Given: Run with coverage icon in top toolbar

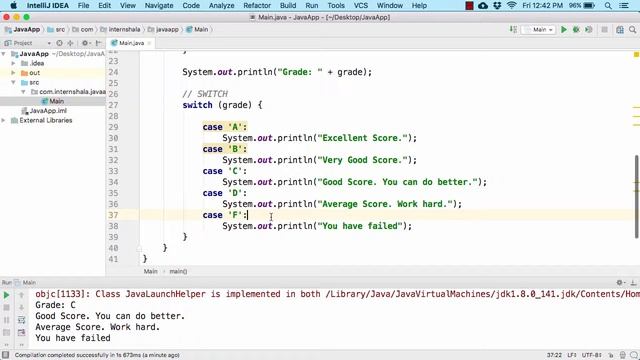Looking at the screenshot, I should point(588,29).
